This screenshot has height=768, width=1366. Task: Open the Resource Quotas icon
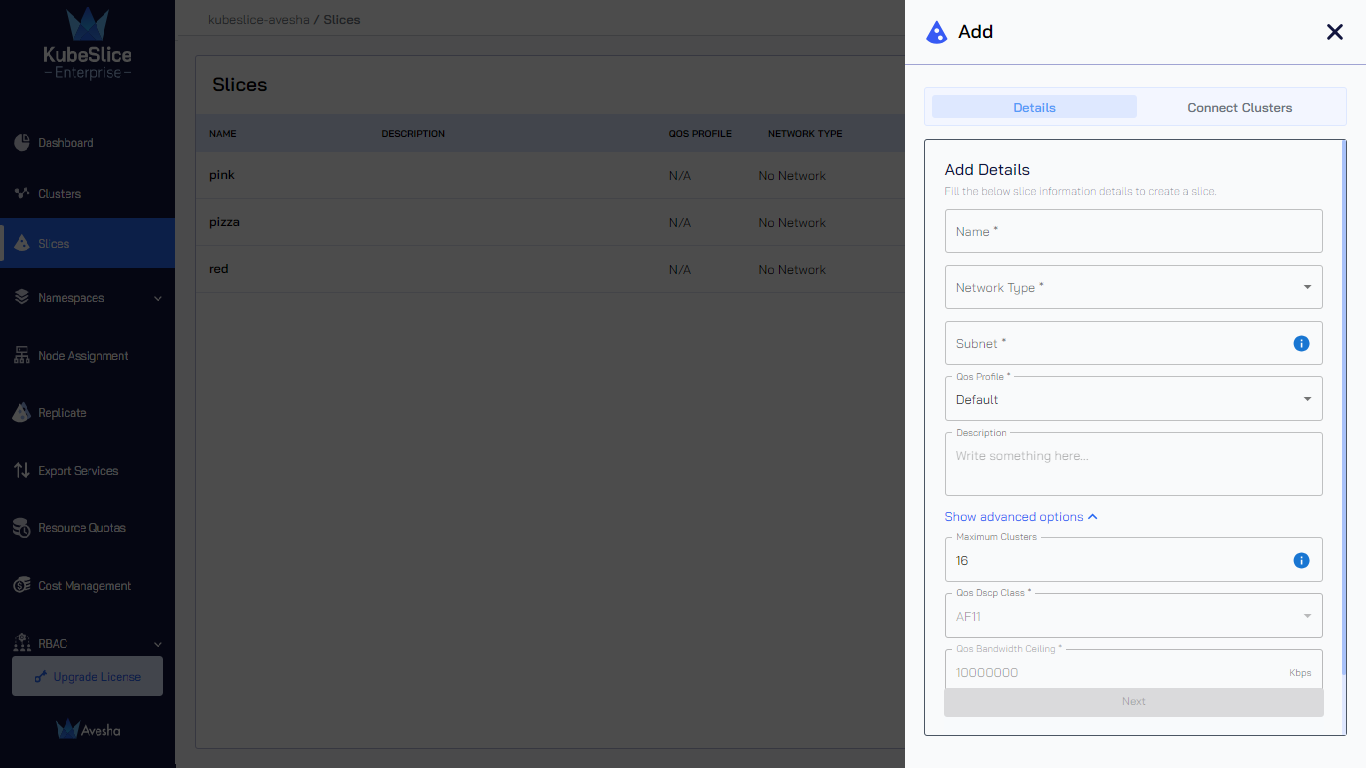(22, 527)
